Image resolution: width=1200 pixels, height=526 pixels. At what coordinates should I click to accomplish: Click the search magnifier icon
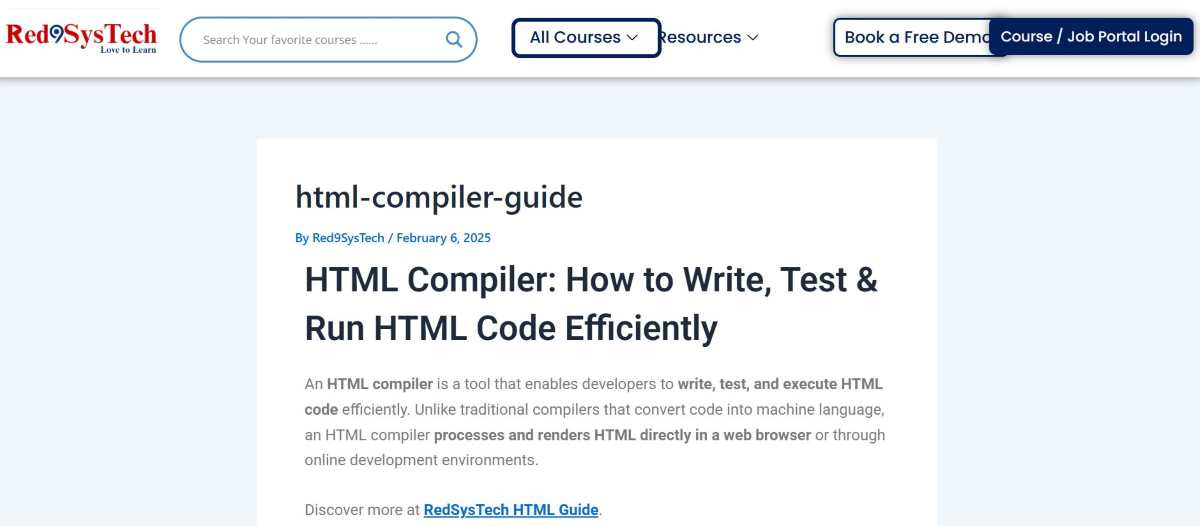(x=454, y=40)
